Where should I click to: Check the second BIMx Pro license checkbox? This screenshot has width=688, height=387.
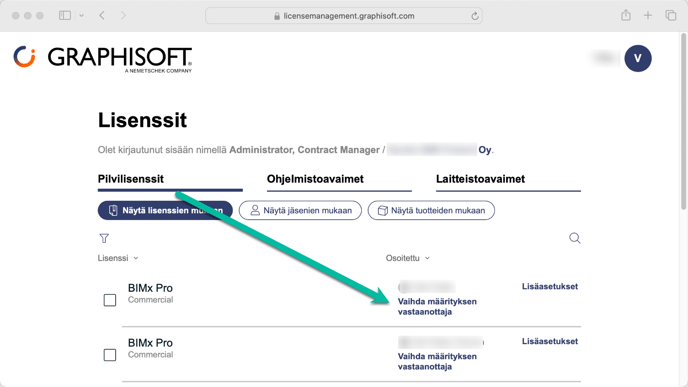point(110,355)
